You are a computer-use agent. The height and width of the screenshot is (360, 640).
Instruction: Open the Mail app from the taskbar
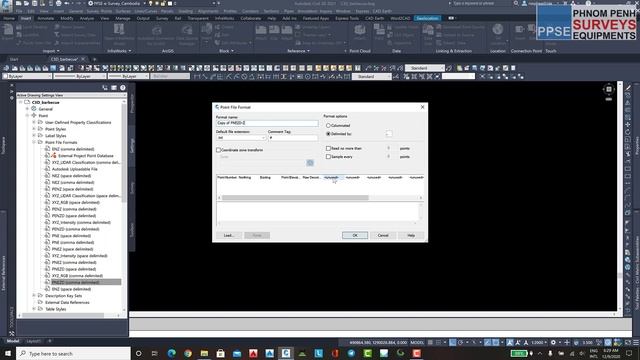237,353
